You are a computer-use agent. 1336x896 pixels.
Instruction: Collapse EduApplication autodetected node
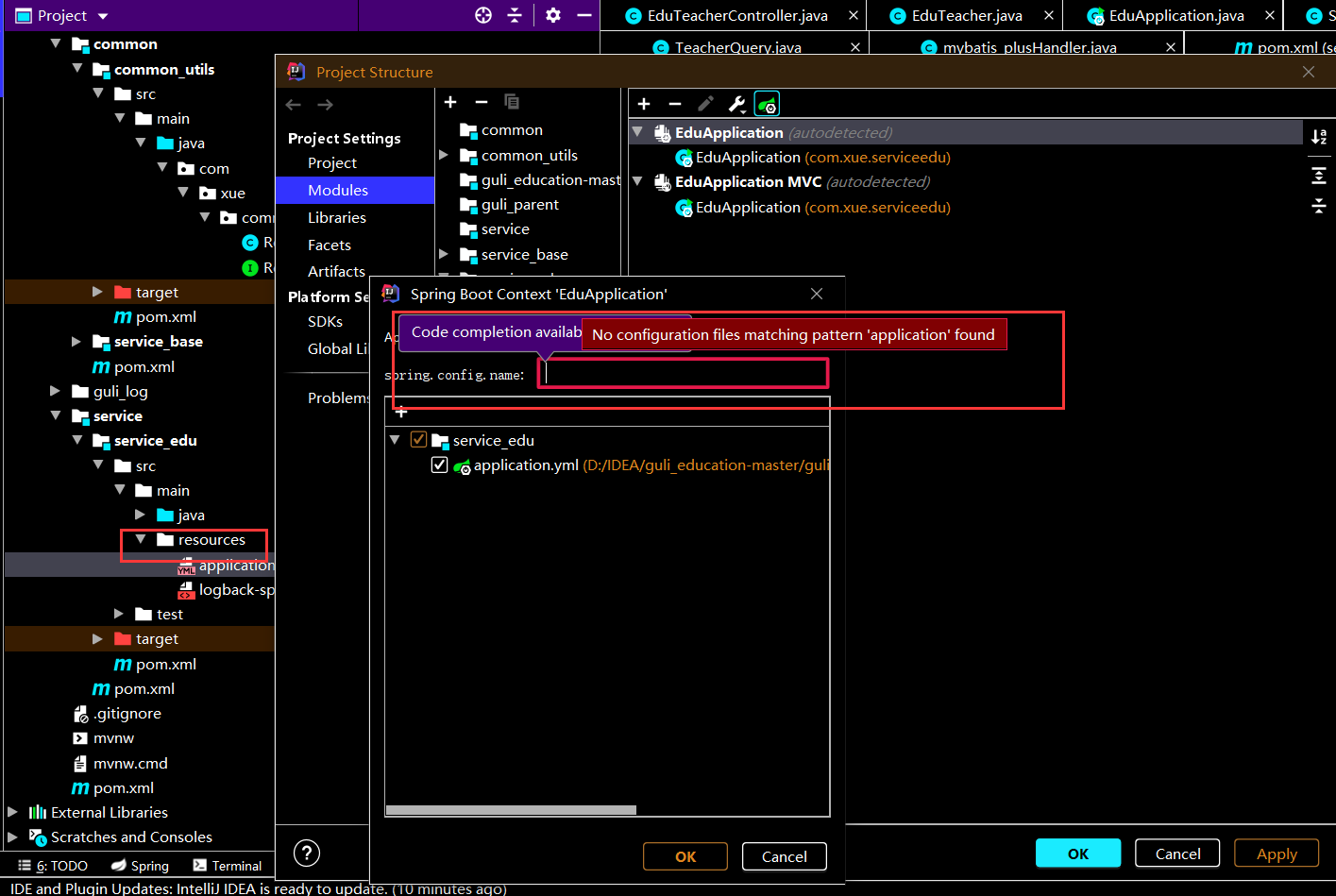tap(637, 131)
